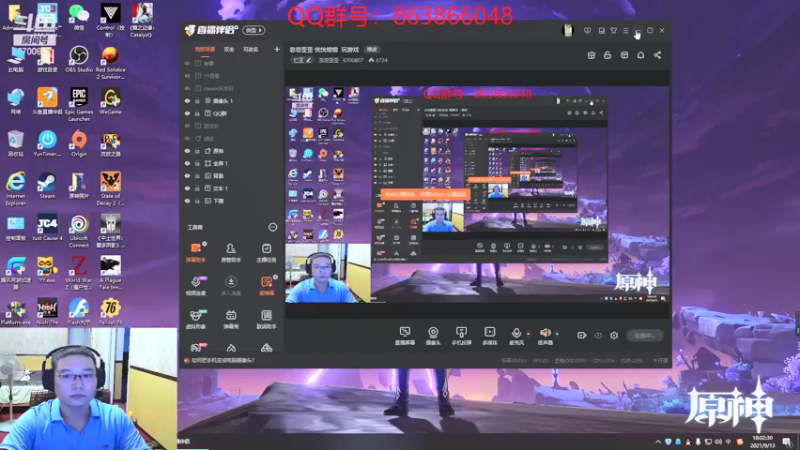800x450 pixels.
Task: Click the user avatar in title bar
Action: click(567, 31)
